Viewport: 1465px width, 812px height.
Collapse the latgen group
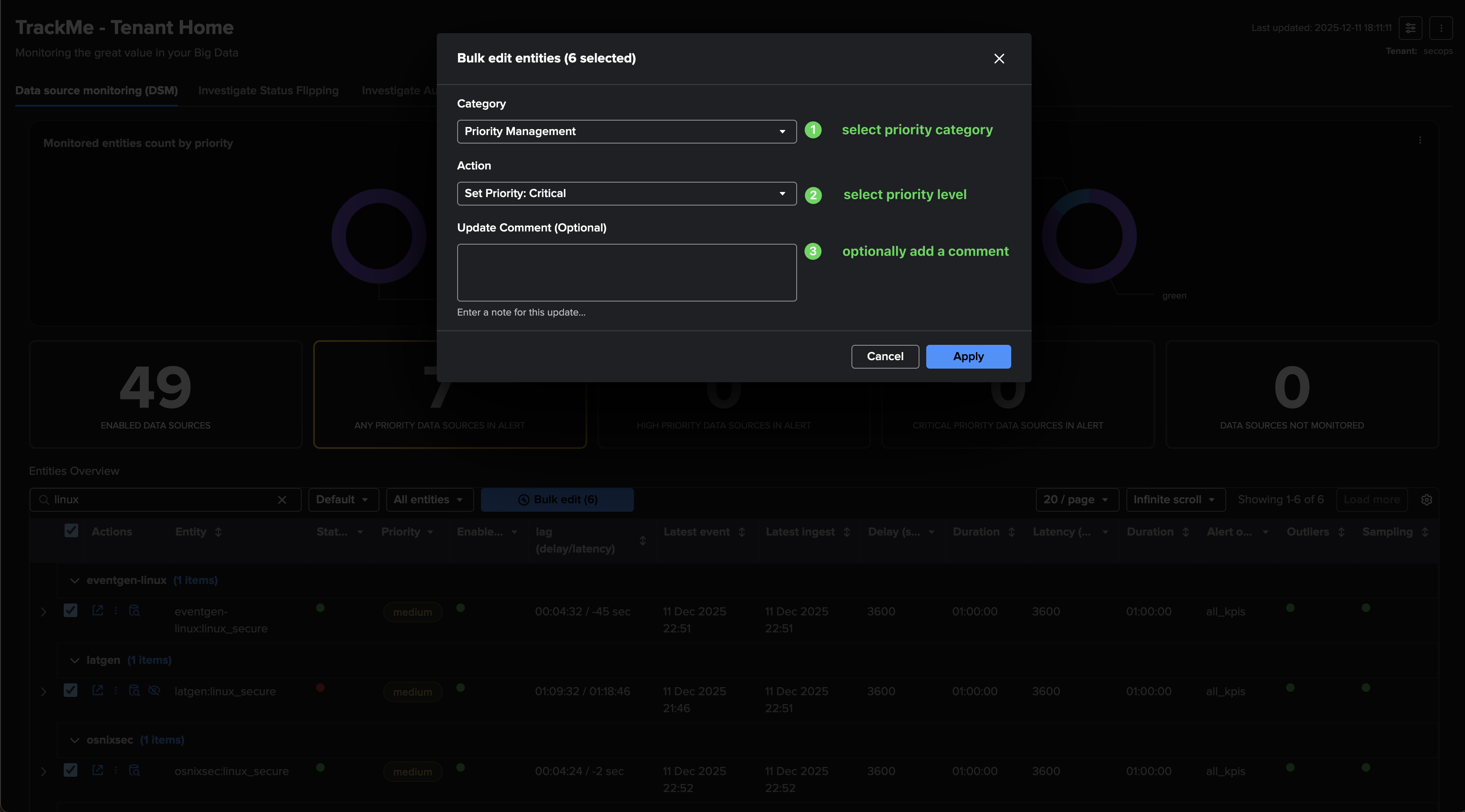74,660
